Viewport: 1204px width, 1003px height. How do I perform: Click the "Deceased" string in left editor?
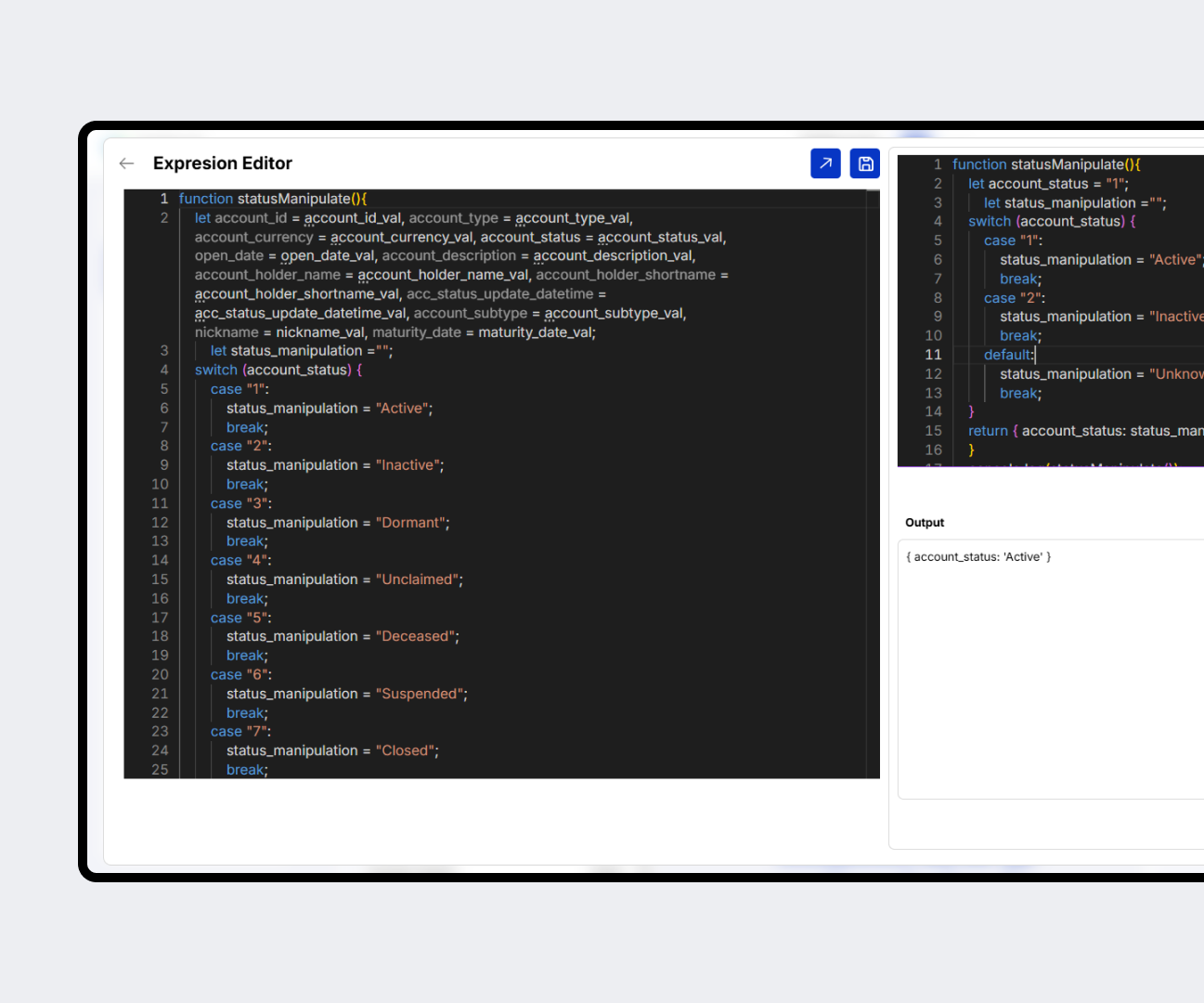pos(417,636)
